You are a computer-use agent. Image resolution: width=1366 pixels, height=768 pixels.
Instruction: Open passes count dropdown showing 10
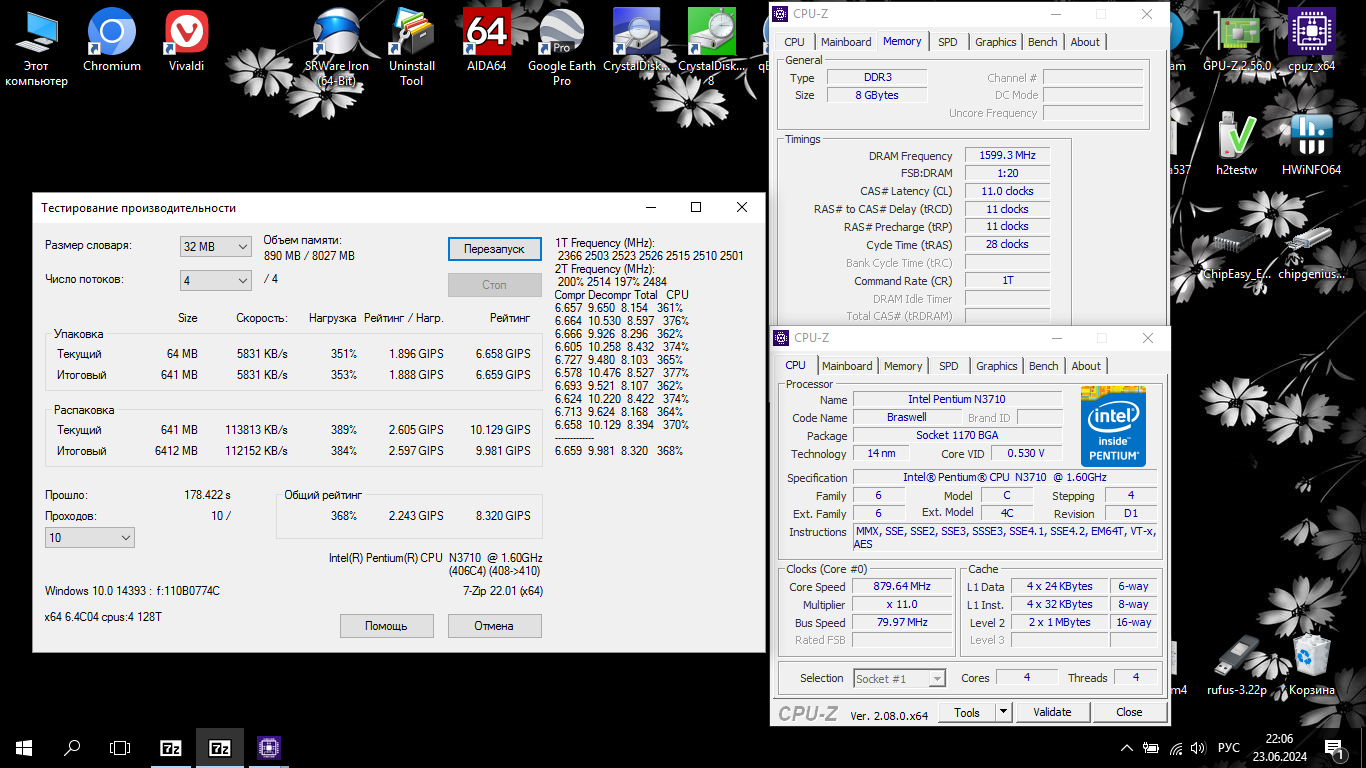pos(90,538)
